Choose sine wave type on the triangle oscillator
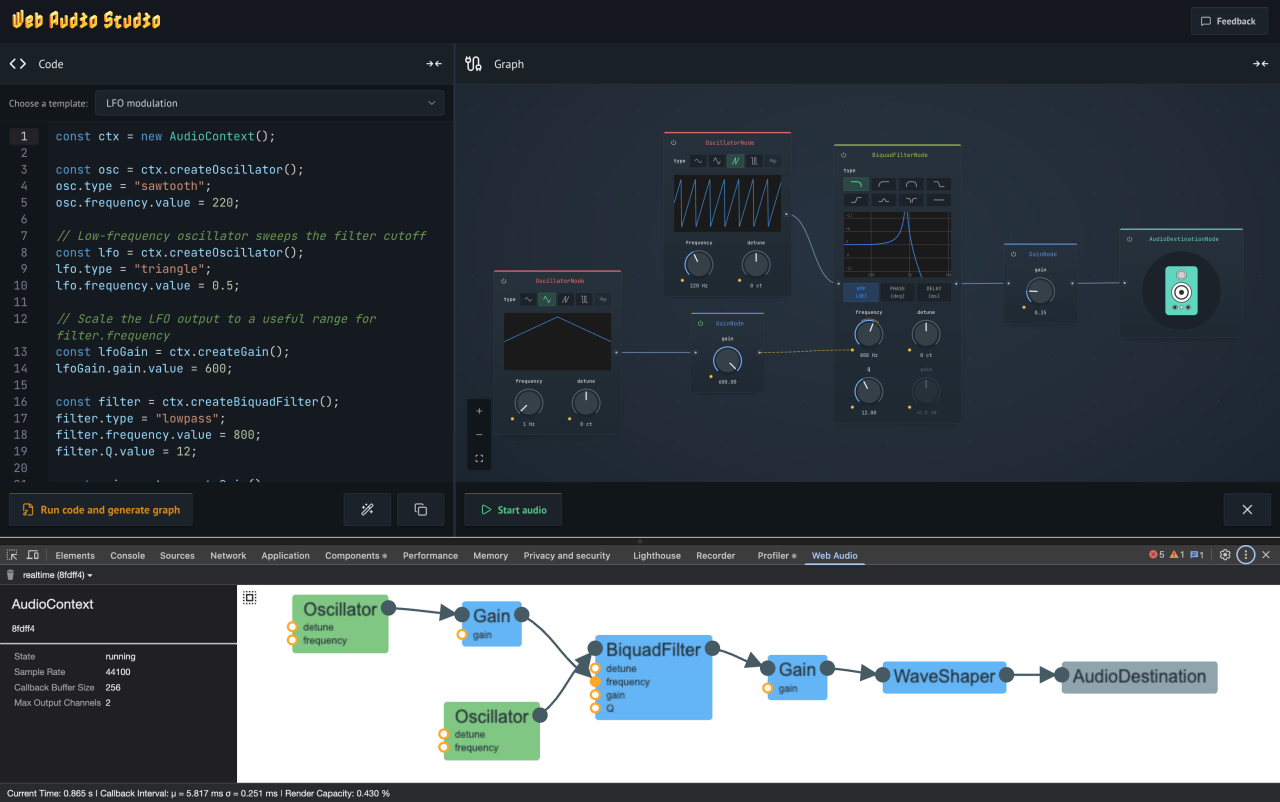1280x802 pixels. pyautogui.click(x=528, y=299)
